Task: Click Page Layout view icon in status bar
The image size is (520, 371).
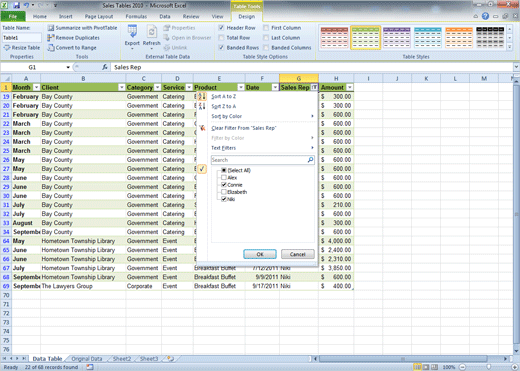Action: (x=426, y=367)
